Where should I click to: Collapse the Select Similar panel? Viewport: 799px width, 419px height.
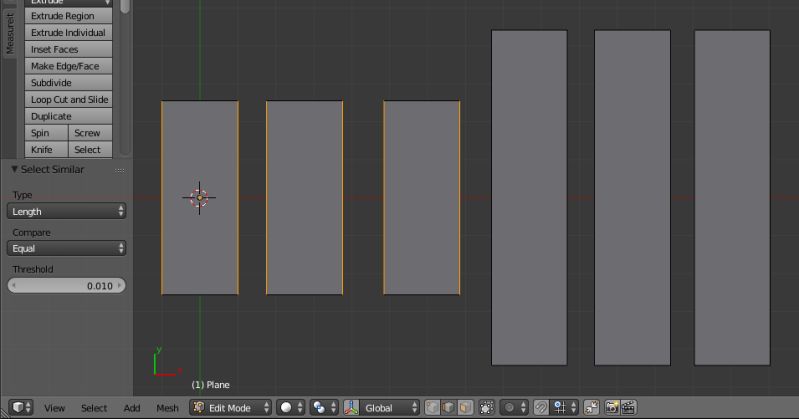pos(14,169)
